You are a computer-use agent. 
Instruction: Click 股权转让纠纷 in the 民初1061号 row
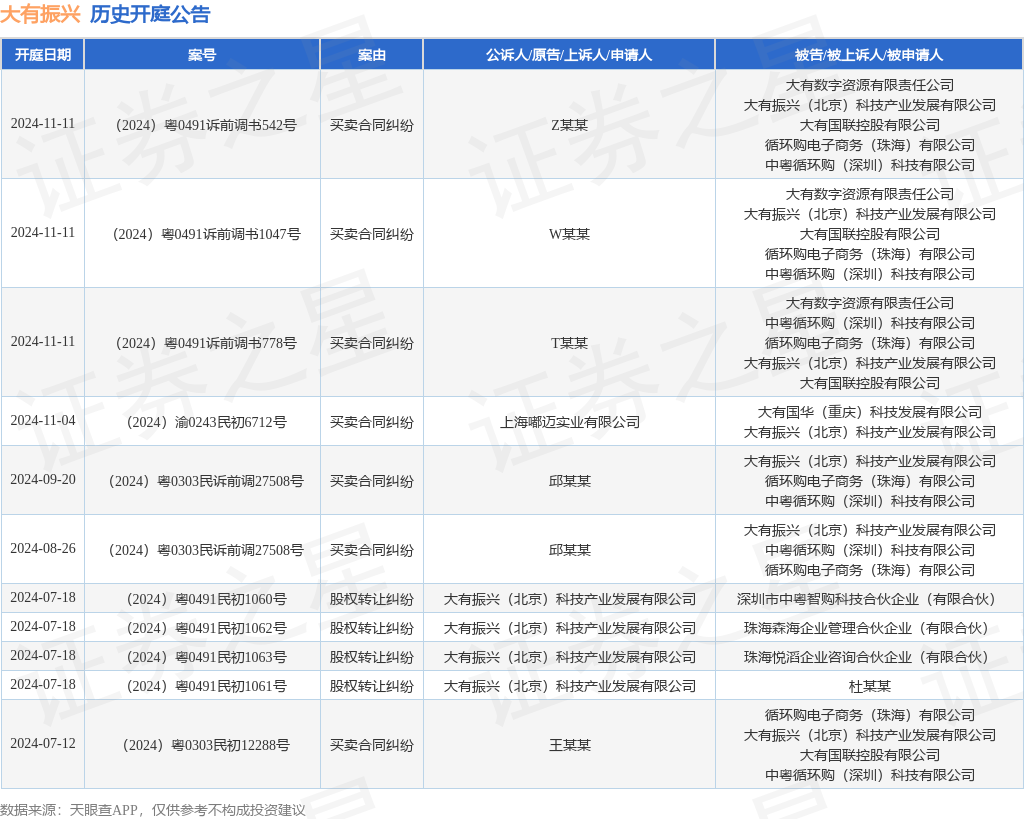click(372, 686)
